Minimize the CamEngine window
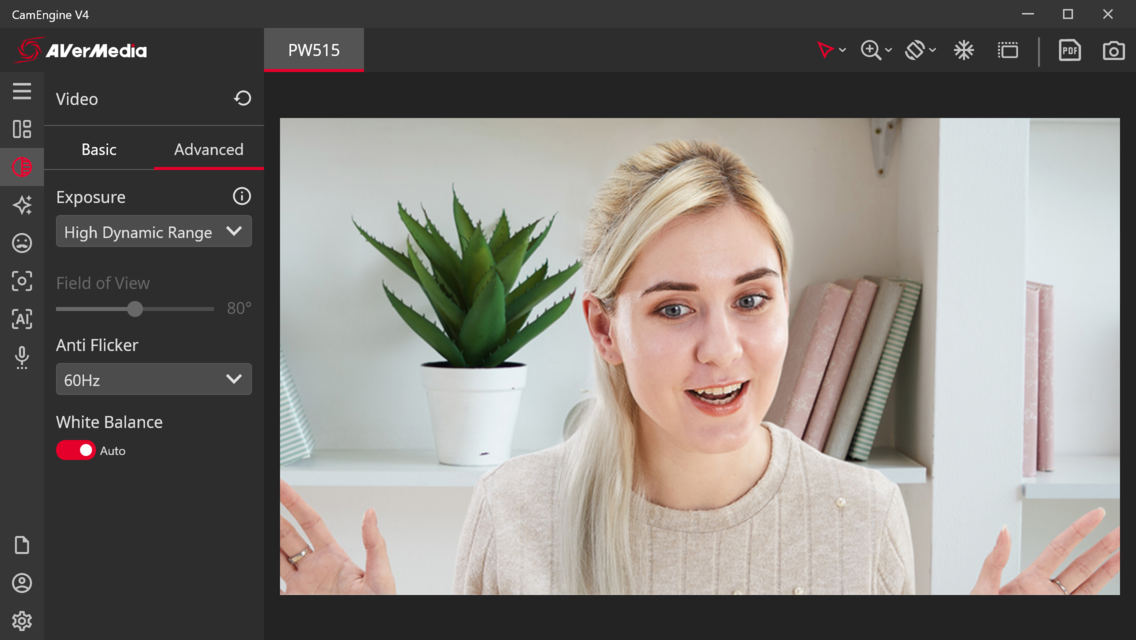This screenshot has width=1136, height=640. click(1027, 14)
